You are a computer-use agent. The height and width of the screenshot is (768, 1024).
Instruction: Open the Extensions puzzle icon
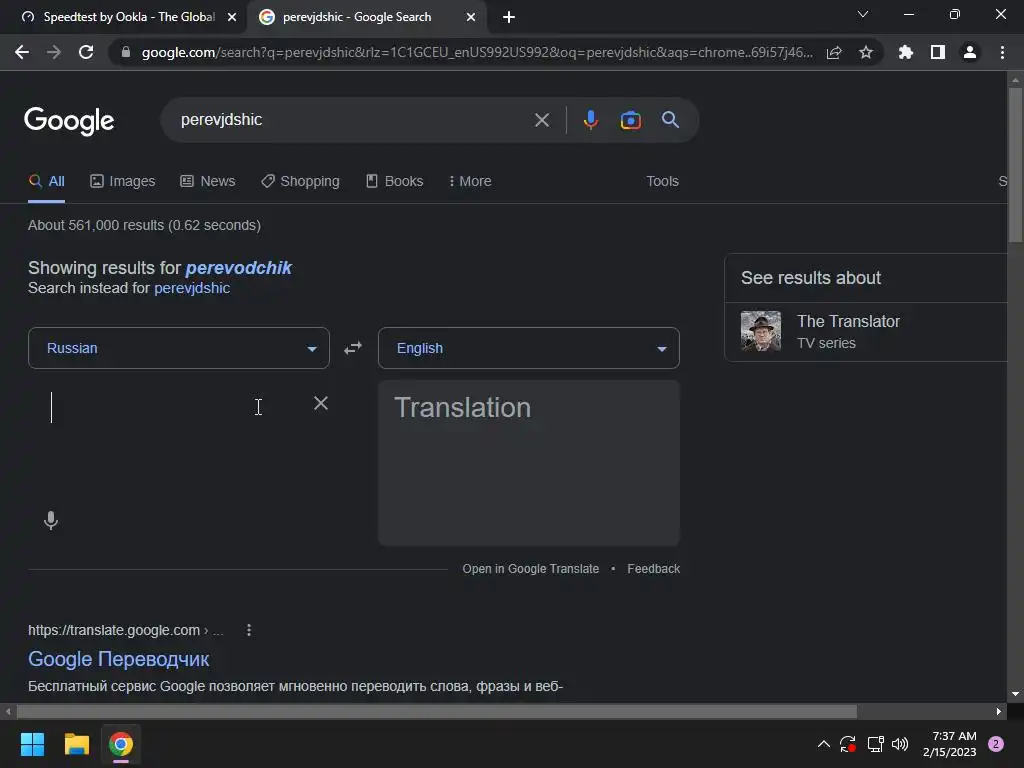tap(906, 52)
